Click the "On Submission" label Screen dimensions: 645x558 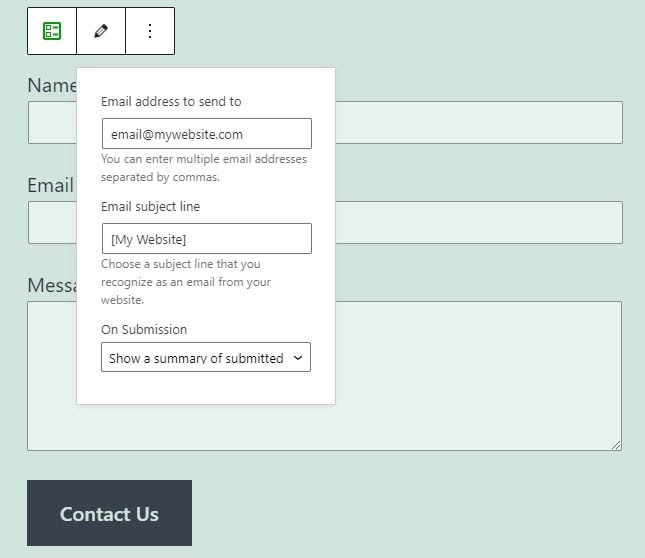coord(144,329)
